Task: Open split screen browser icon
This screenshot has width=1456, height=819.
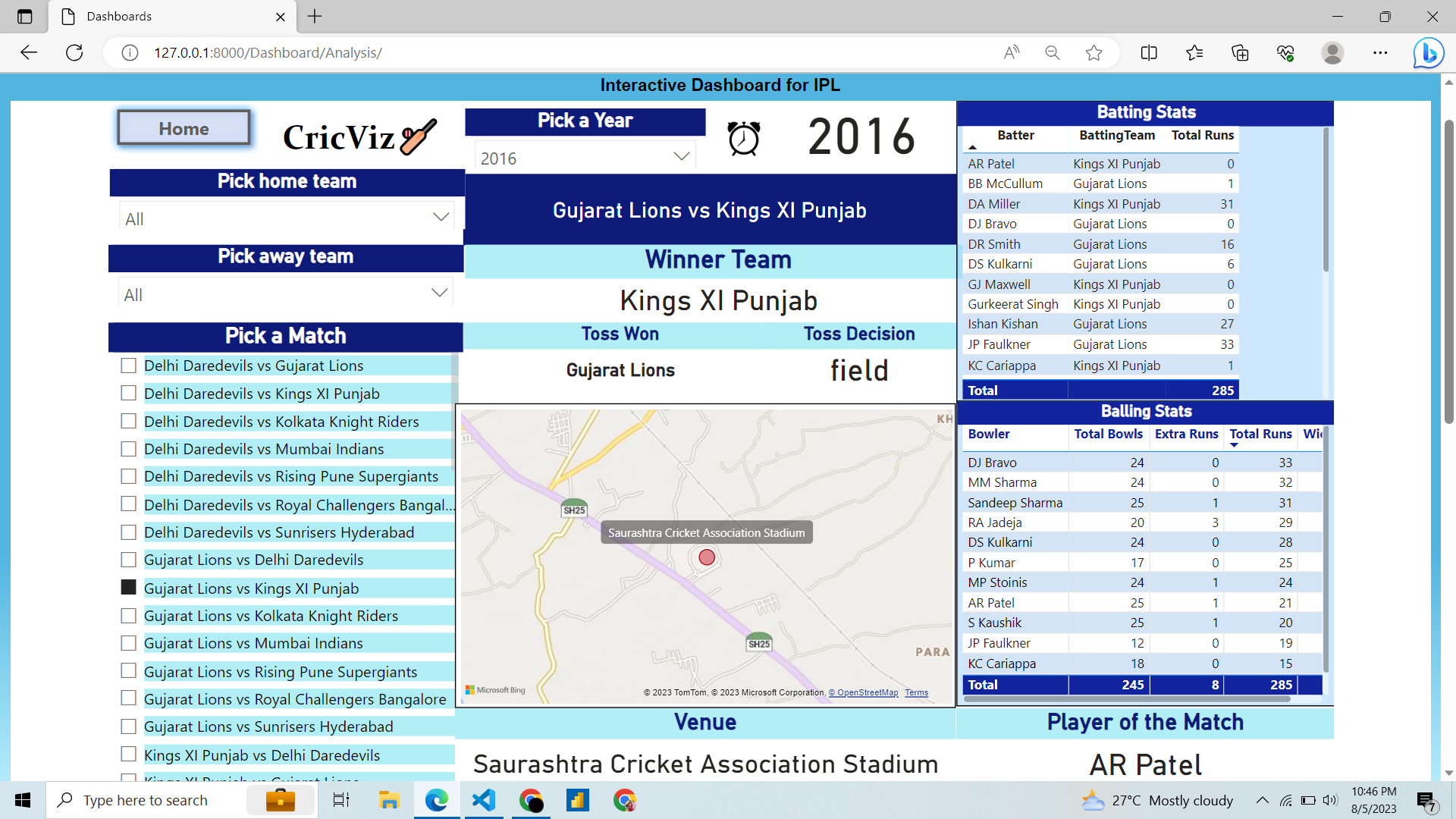Action: (1148, 52)
